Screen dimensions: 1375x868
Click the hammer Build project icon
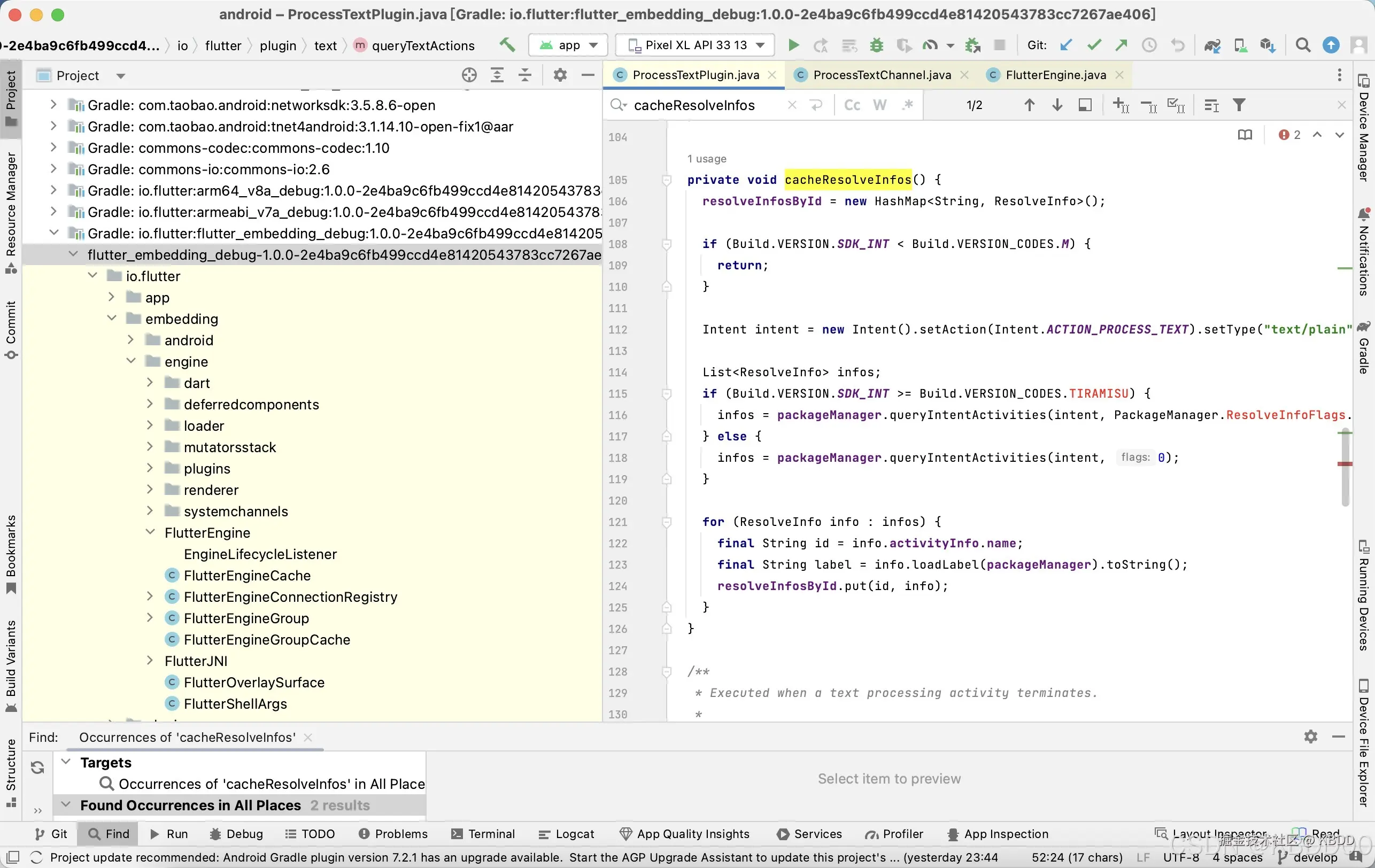[506, 45]
